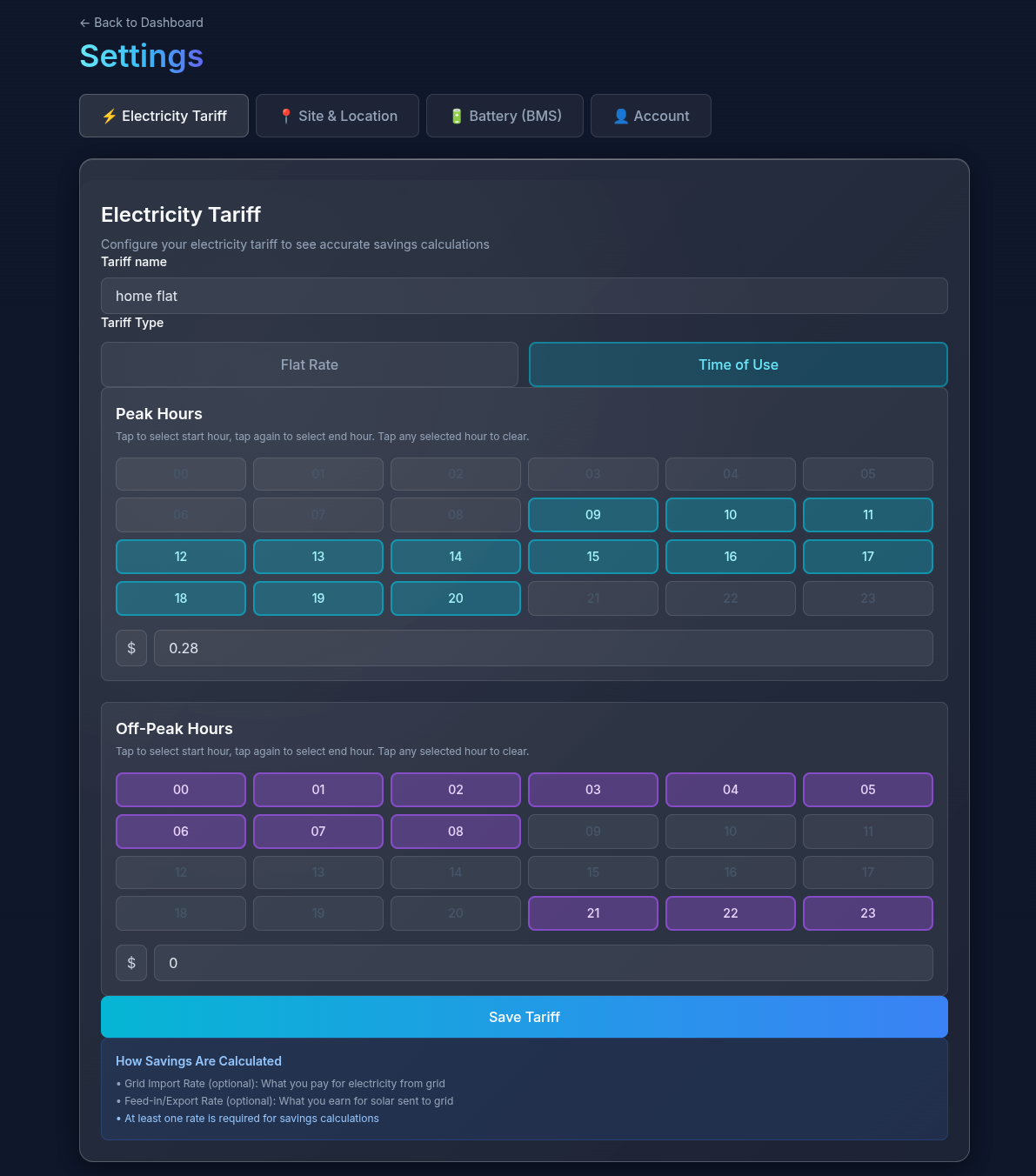Viewport: 1036px width, 1176px height.
Task: Deselect peak hour 20
Action: pos(455,598)
